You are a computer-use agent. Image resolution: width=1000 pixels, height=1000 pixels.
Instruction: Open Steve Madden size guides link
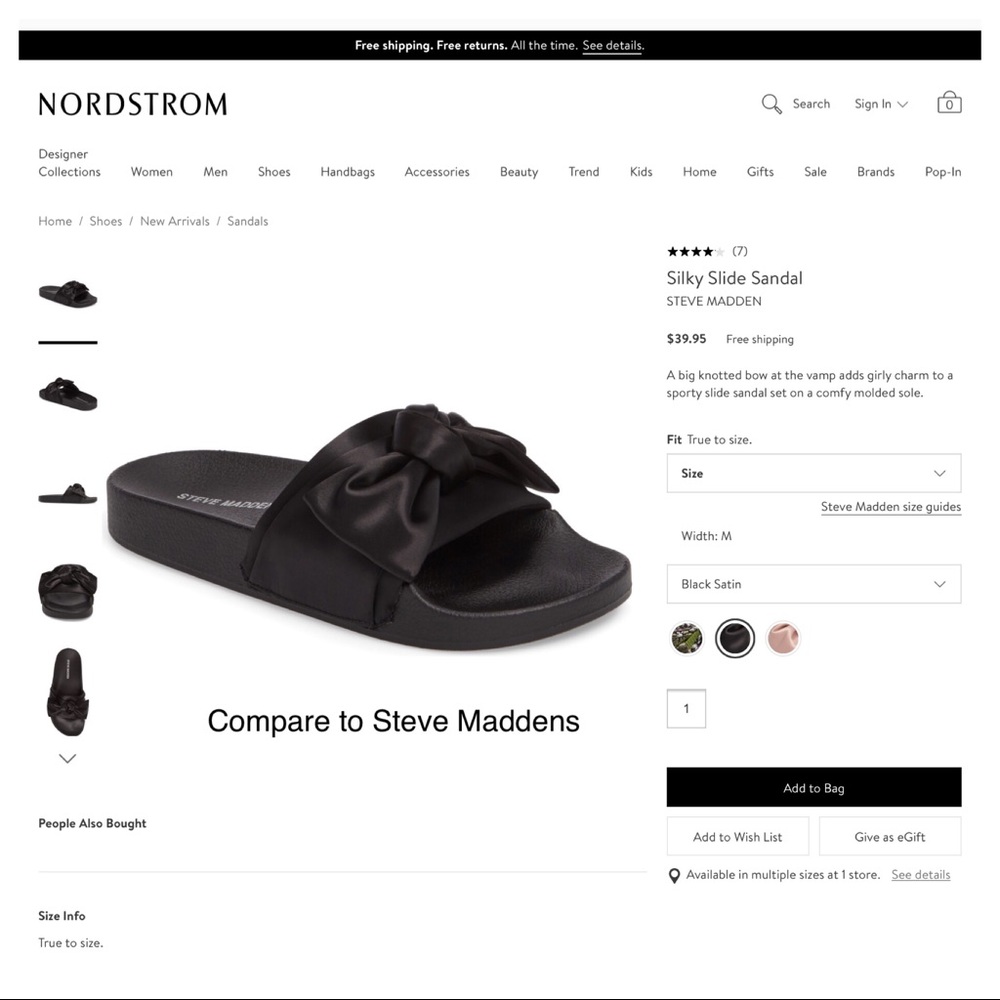(x=890, y=507)
